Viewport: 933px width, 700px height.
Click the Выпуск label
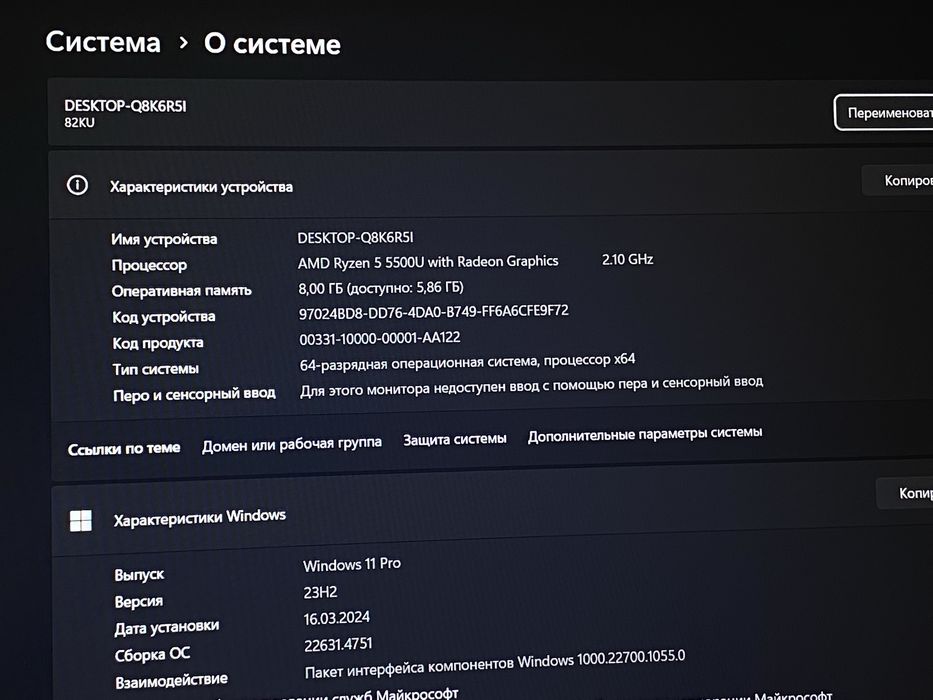139,575
